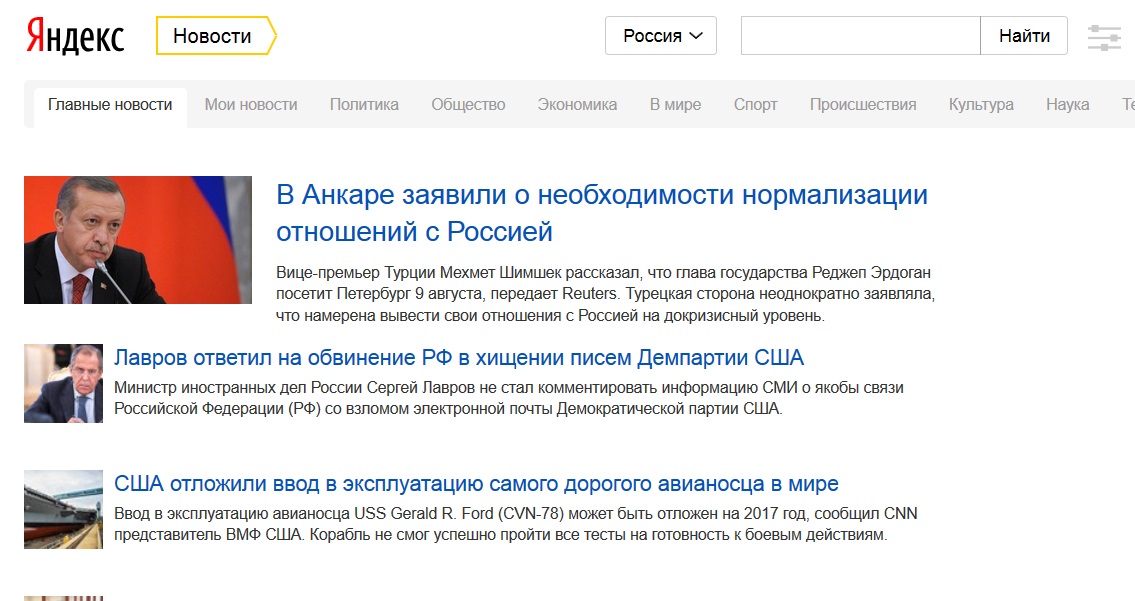
Task: Open the США отложили ввод авианосца headline
Action: coord(476,484)
